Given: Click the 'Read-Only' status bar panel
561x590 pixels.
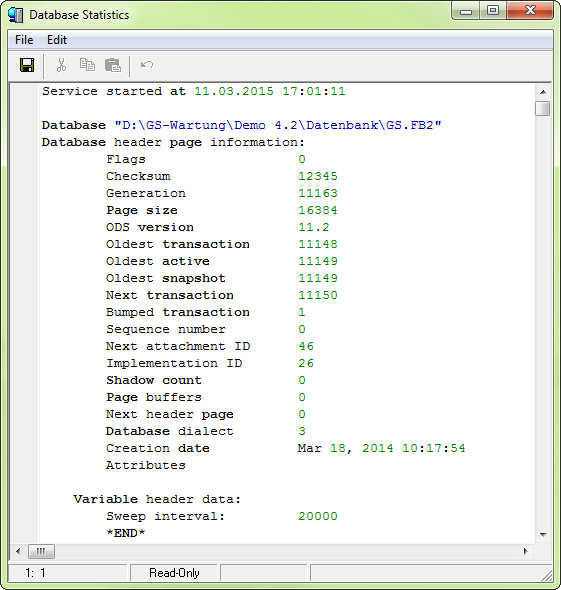Looking at the screenshot, I should tap(174, 573).
